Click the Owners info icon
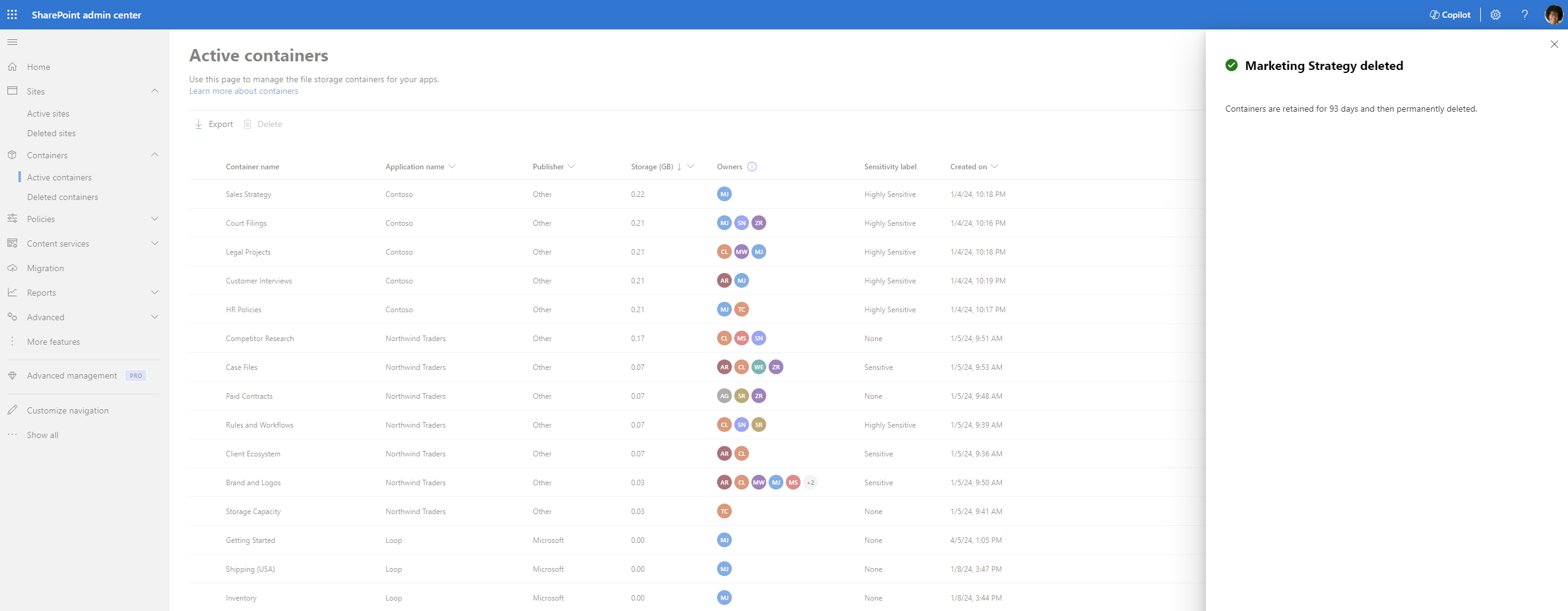Screen dimensions: 1568x611 pyautogui.click(x=752, y=167)
